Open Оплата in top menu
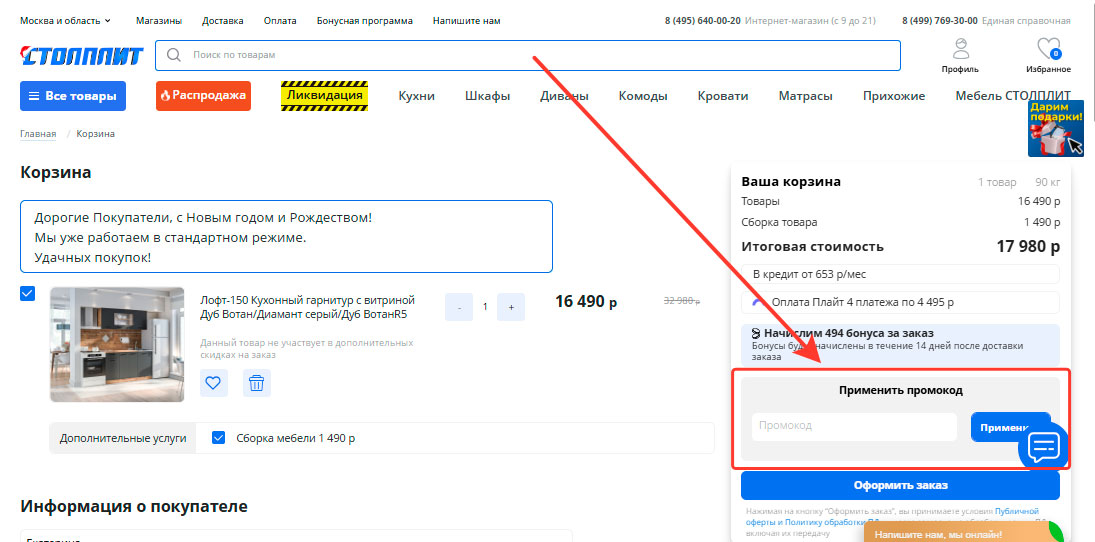This screenshot has height=542, width=1095. (x=280, y=21)
